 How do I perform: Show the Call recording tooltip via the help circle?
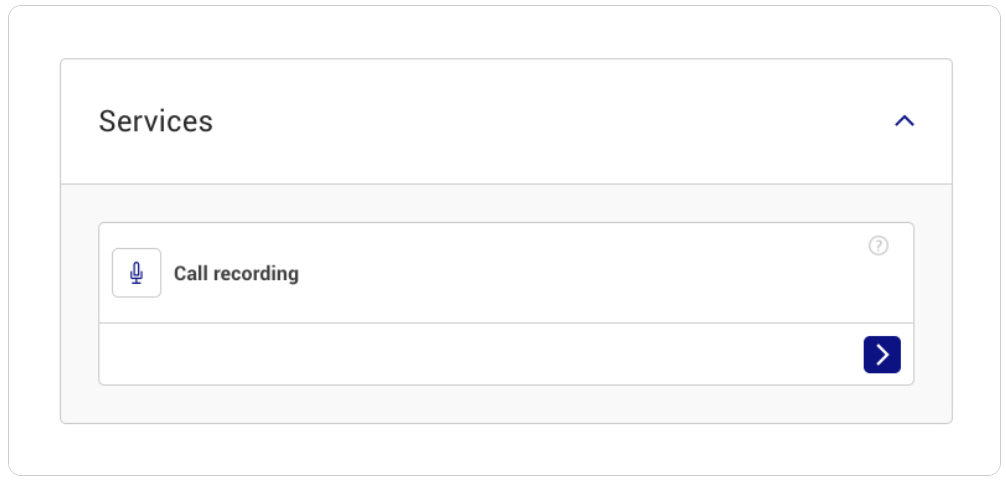coord(878,245)
